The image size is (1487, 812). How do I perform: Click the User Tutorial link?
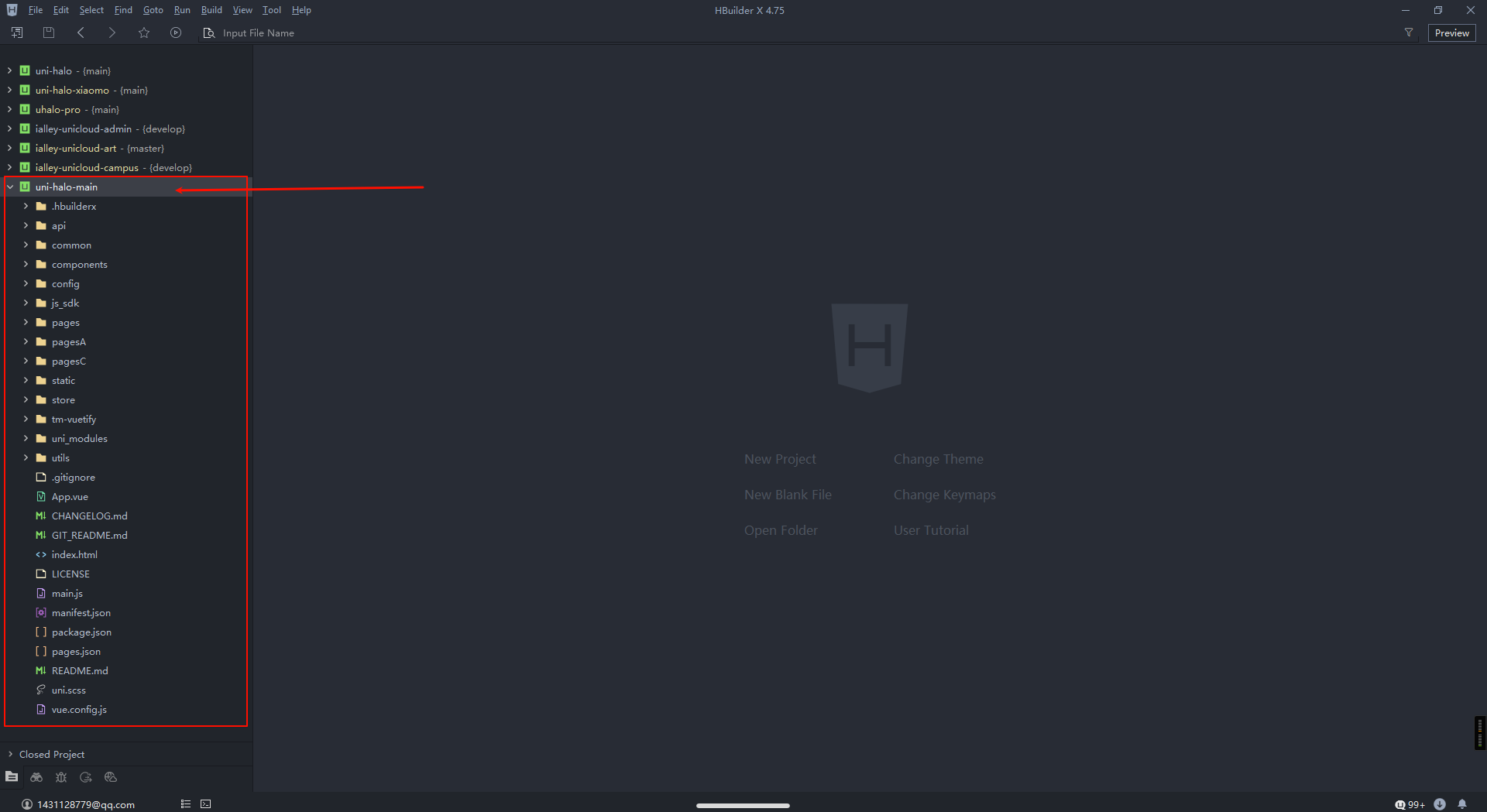(931, 530)
